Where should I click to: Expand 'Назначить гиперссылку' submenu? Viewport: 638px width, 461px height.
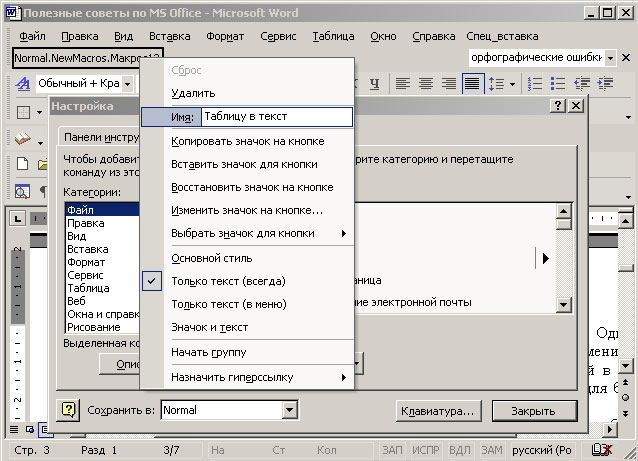coord(247,377)
